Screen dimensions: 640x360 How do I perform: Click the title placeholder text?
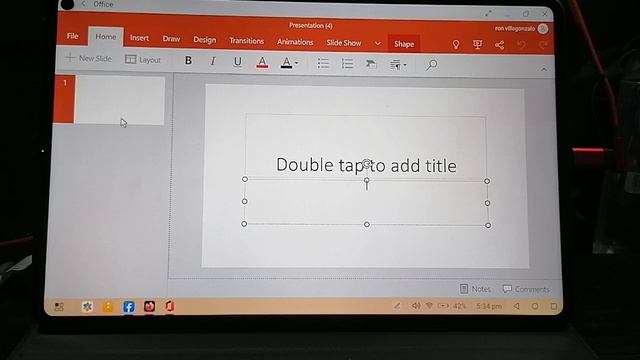pos(366,165)
